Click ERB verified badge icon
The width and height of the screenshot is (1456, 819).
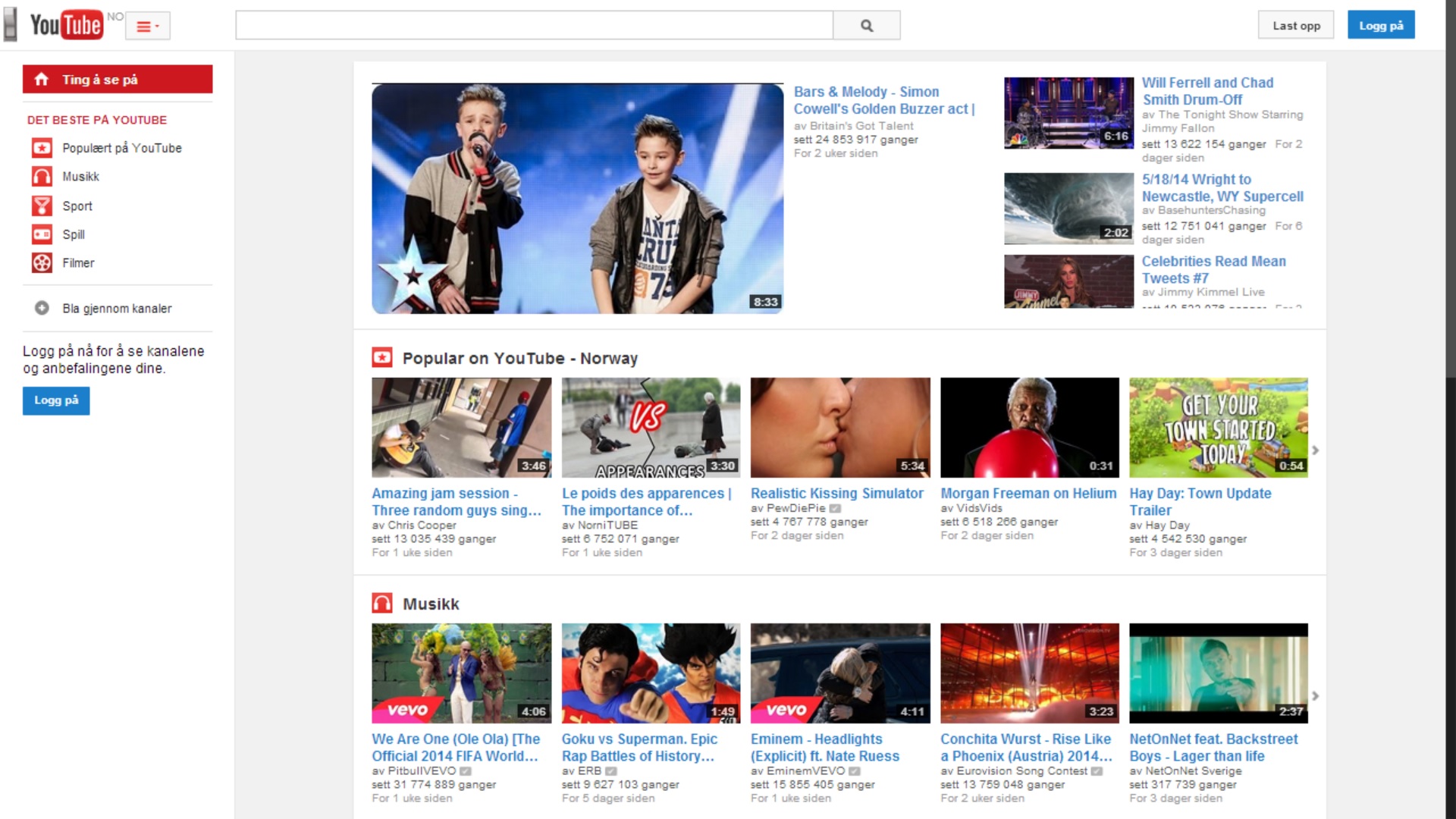click(x=611, y=771)
